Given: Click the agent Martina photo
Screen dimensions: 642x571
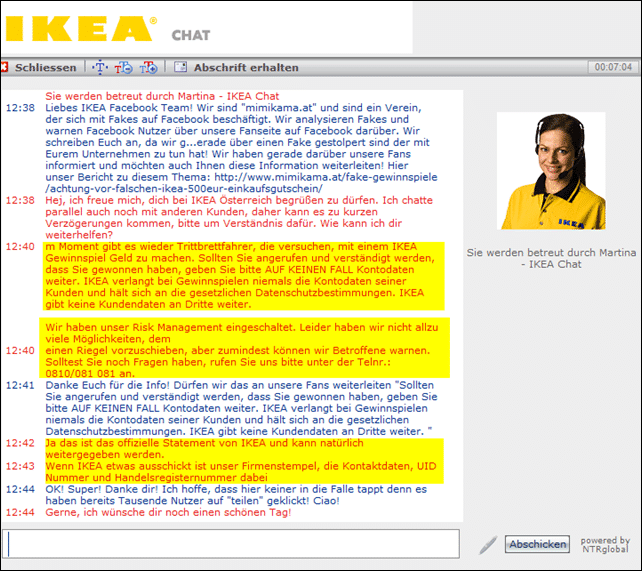Looking at the screenshot, I should pos(551,171).
